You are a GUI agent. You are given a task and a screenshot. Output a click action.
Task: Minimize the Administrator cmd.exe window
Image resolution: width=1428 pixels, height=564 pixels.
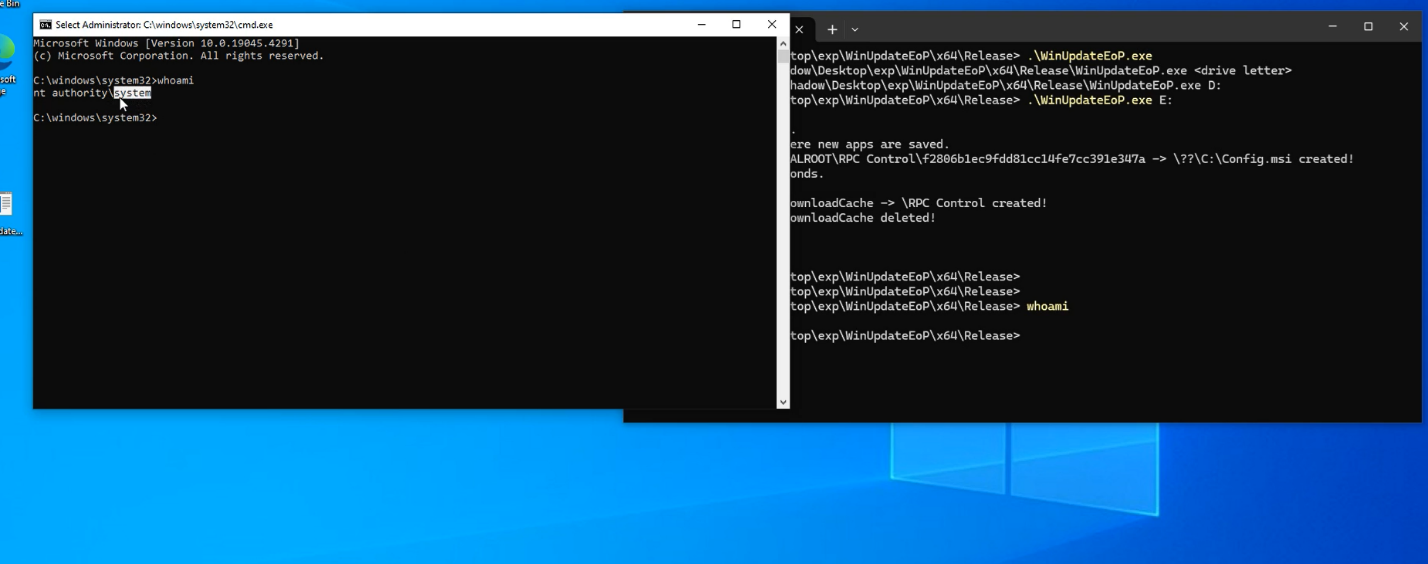click(x=701, y=24)
